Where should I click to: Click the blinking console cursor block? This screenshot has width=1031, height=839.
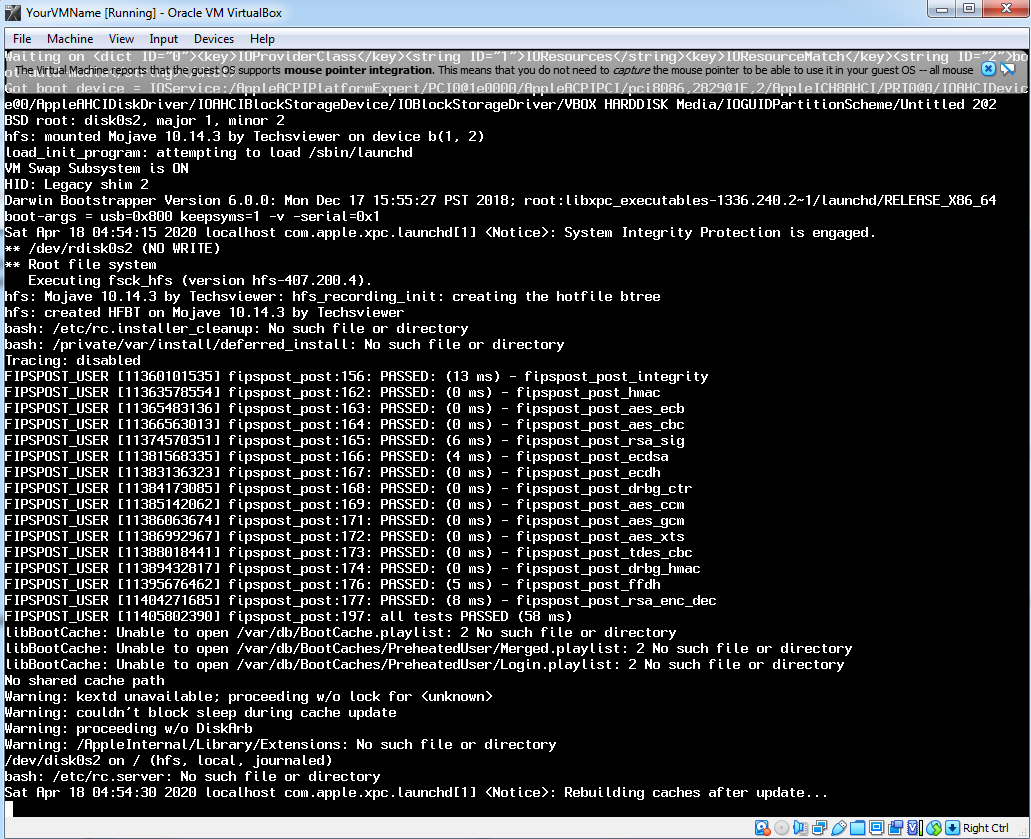point(9,809)
